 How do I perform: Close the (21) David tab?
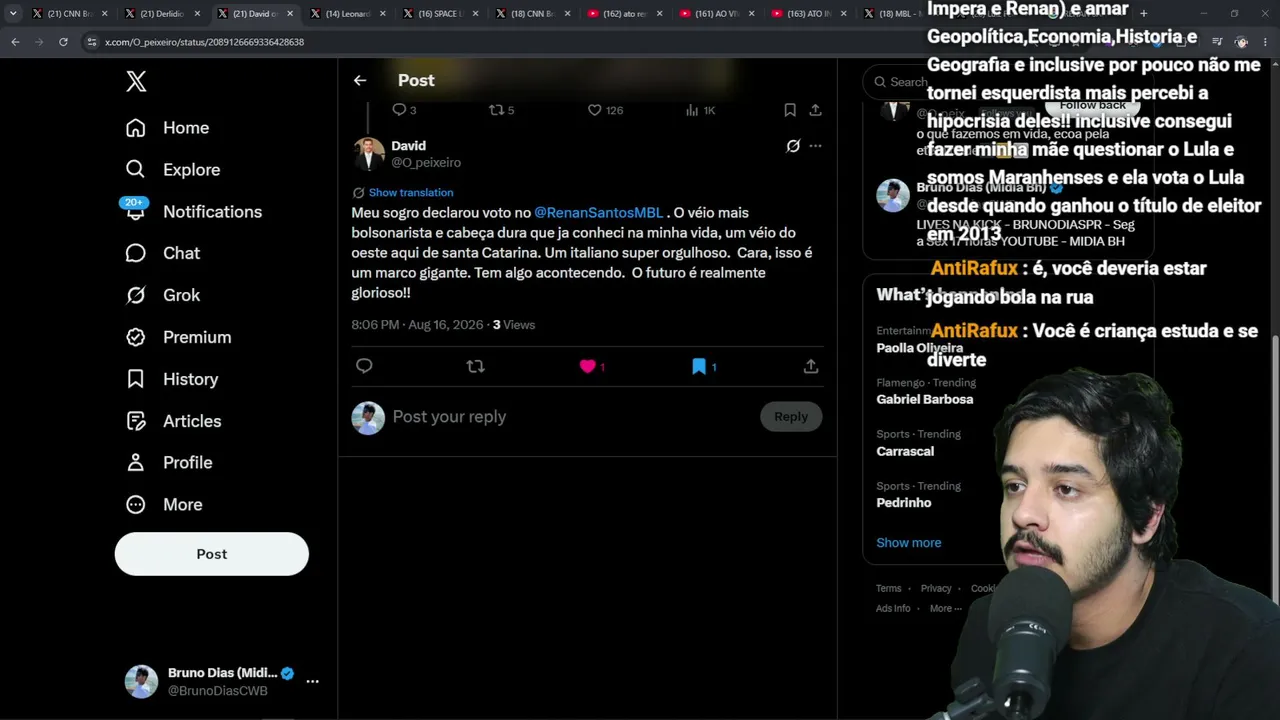tap(290, 14)
